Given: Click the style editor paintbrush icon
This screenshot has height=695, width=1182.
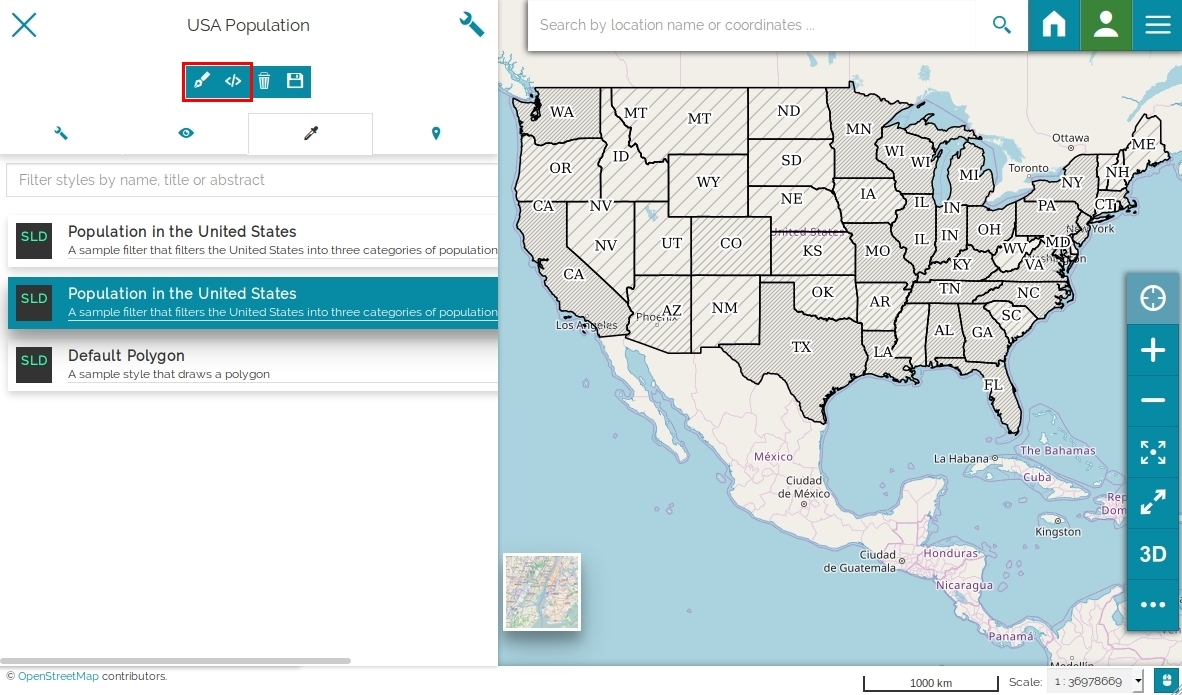Looking at the screenshot, I should [201, 81].
